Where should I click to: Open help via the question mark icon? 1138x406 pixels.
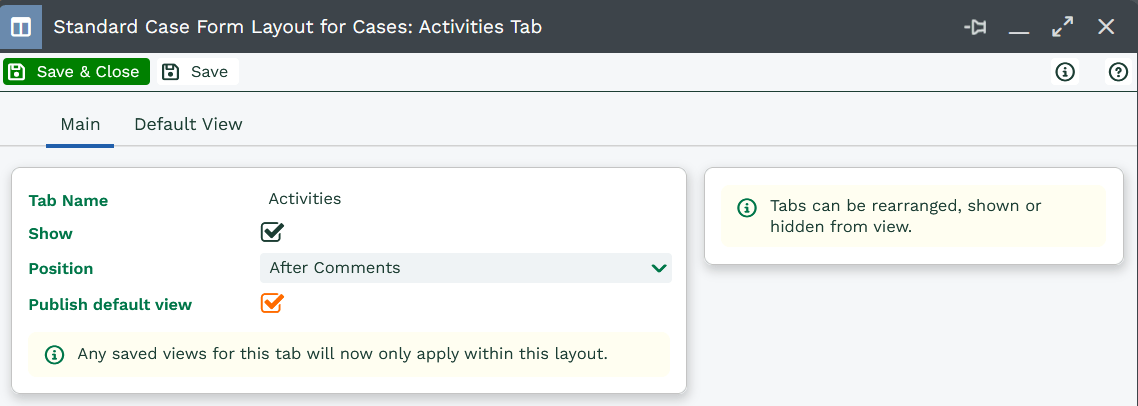1118,72
